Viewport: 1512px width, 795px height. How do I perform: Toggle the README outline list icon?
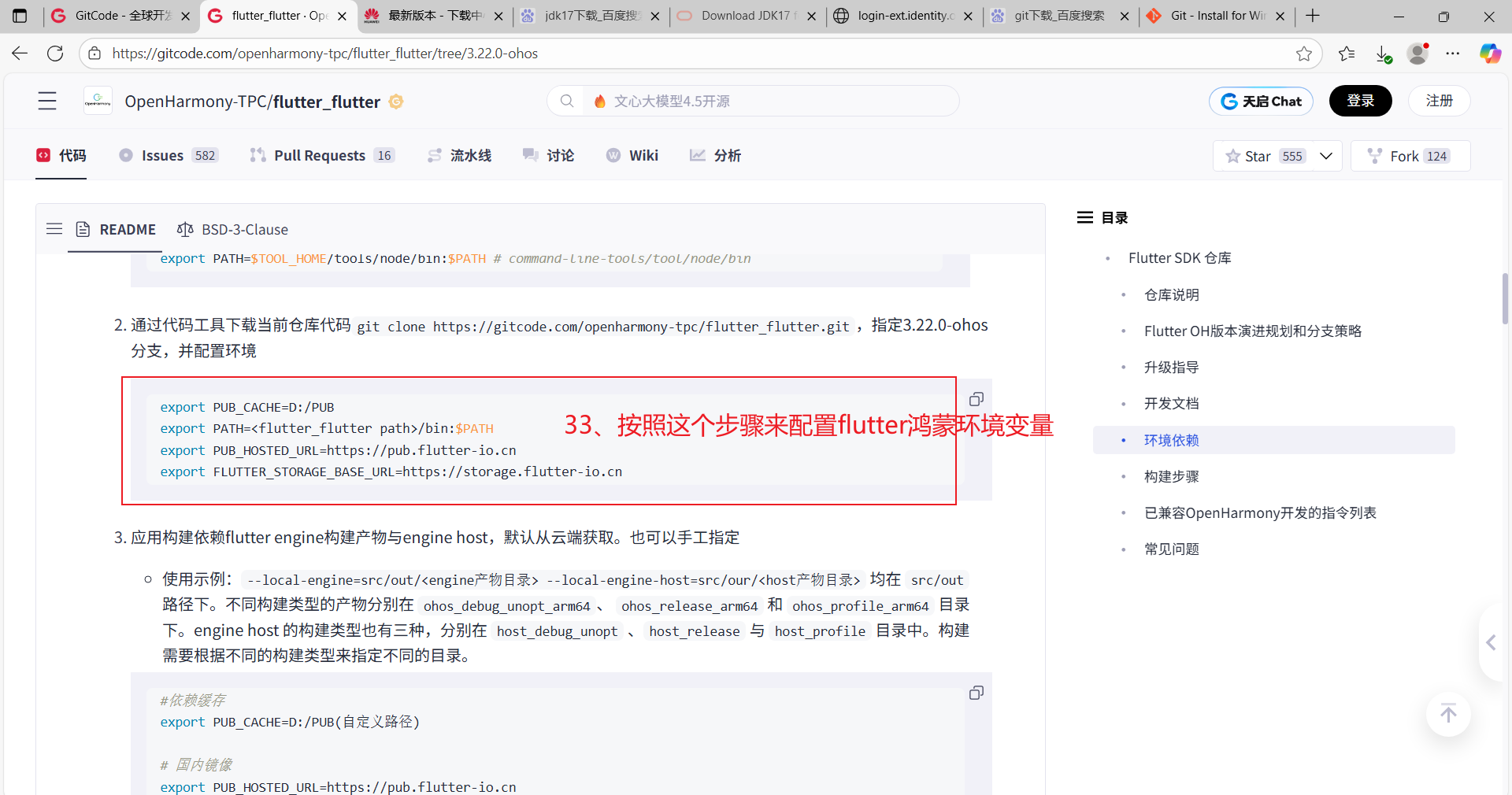click(54, 229)
